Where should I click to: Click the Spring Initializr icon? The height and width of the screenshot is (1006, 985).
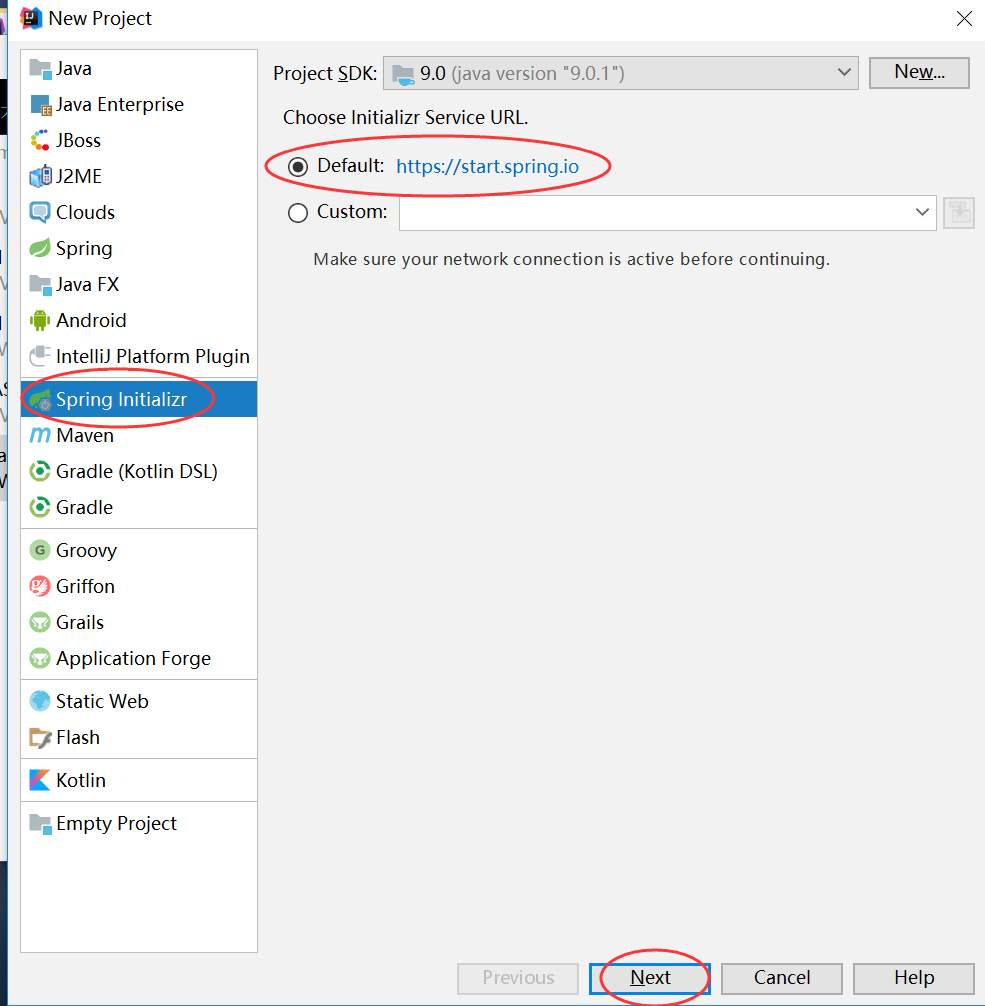40,400
